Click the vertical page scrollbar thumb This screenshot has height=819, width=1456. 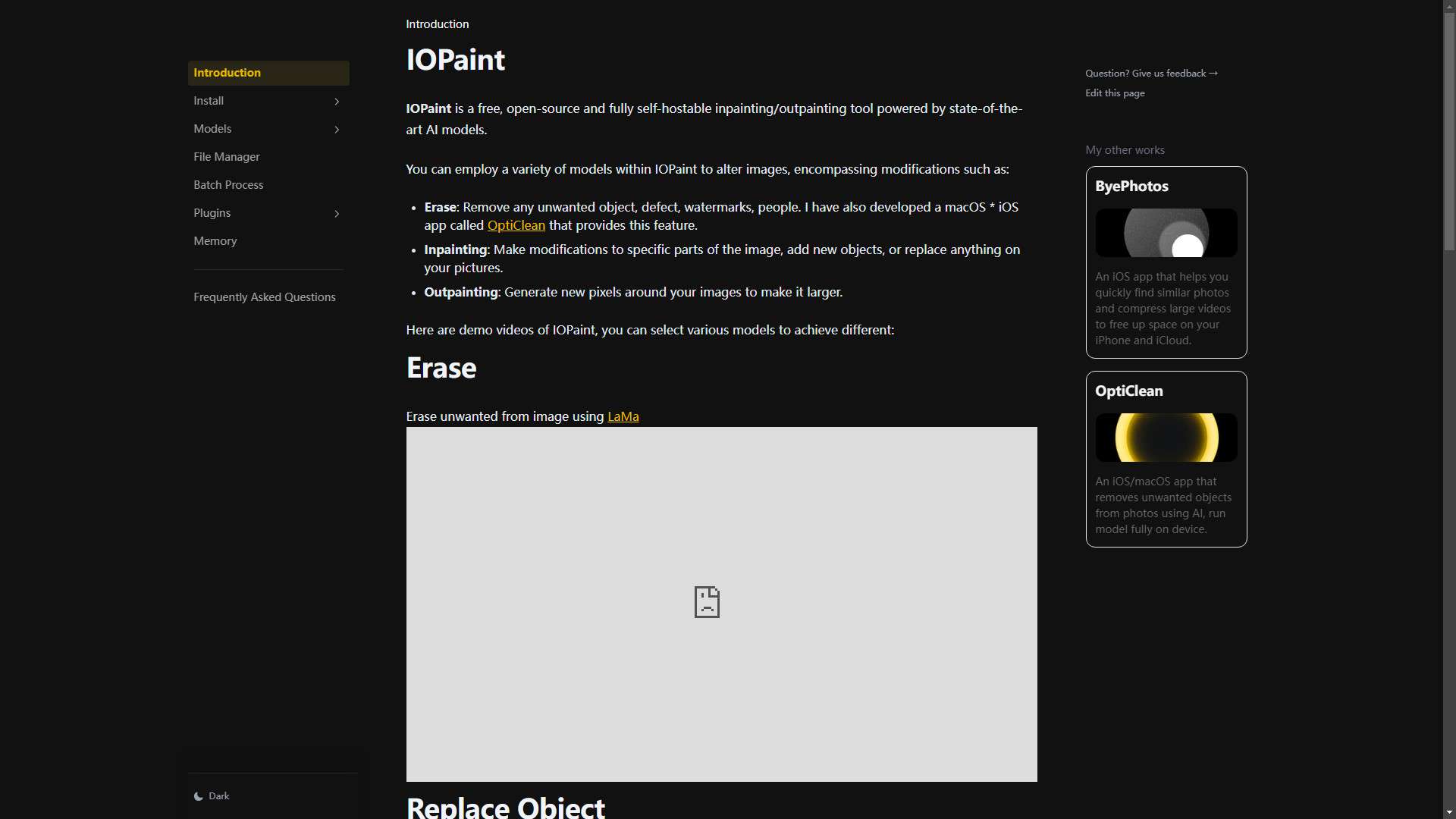(1449, 131)
